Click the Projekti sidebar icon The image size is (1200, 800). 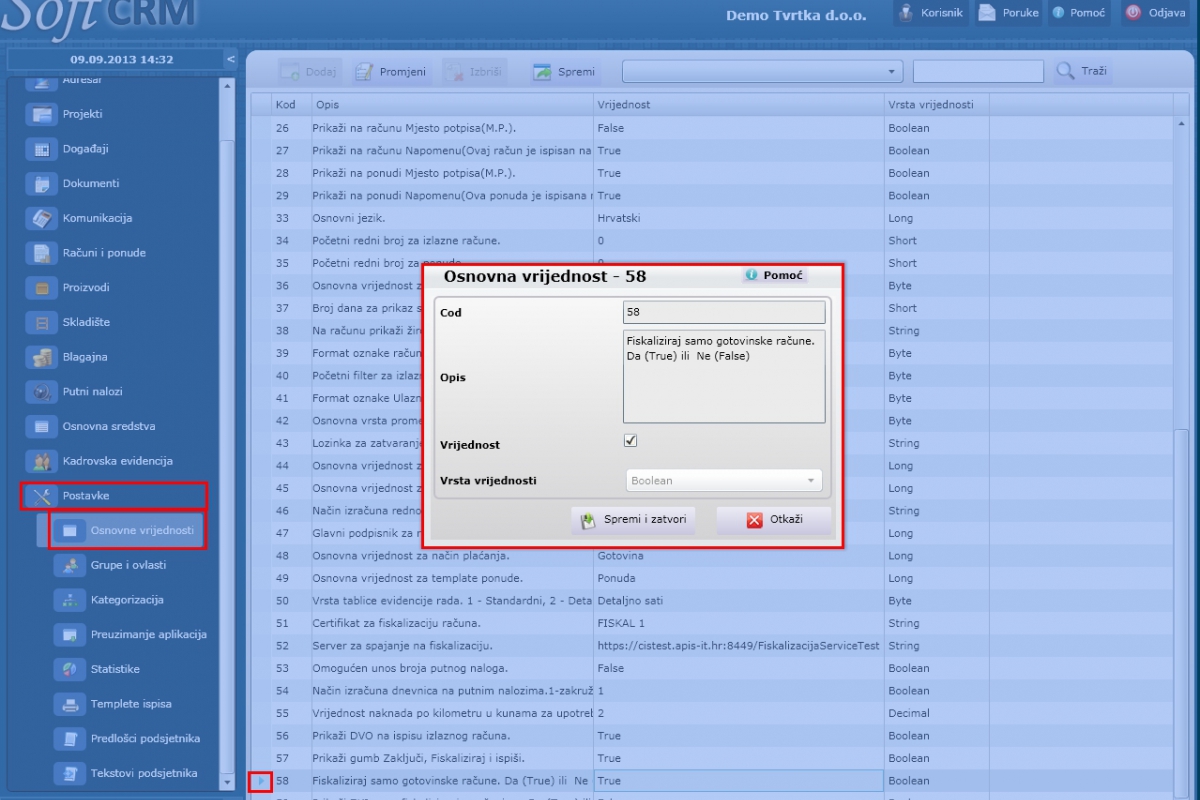pos(42,114)
